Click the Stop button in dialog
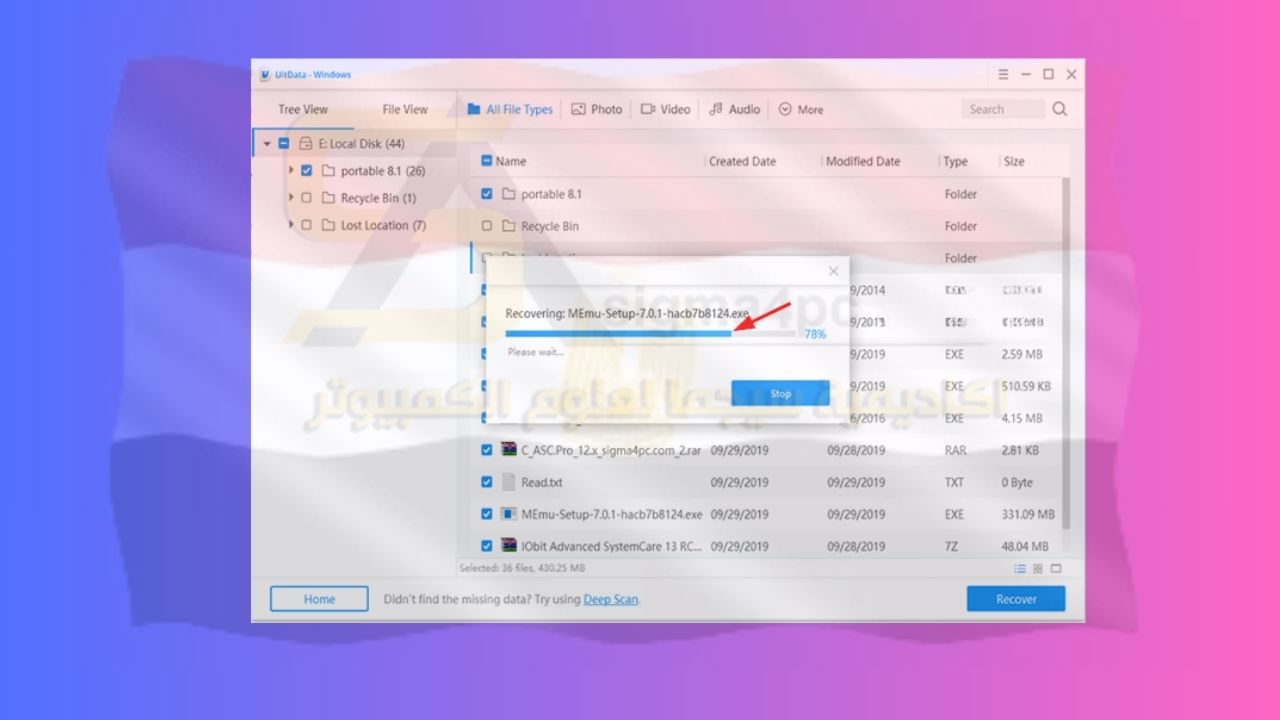 780,393
